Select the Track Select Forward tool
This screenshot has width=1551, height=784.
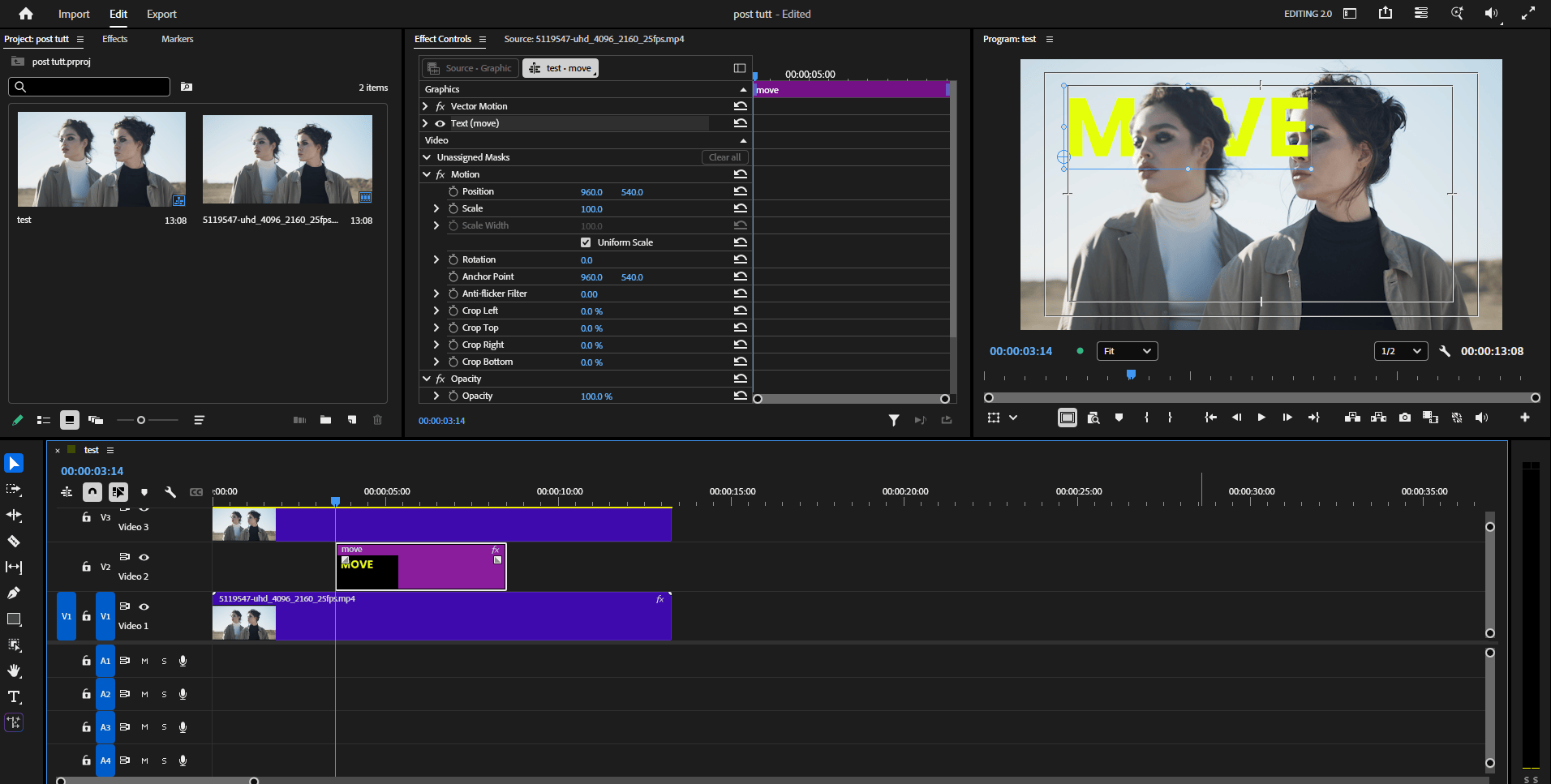pos(14,489)
